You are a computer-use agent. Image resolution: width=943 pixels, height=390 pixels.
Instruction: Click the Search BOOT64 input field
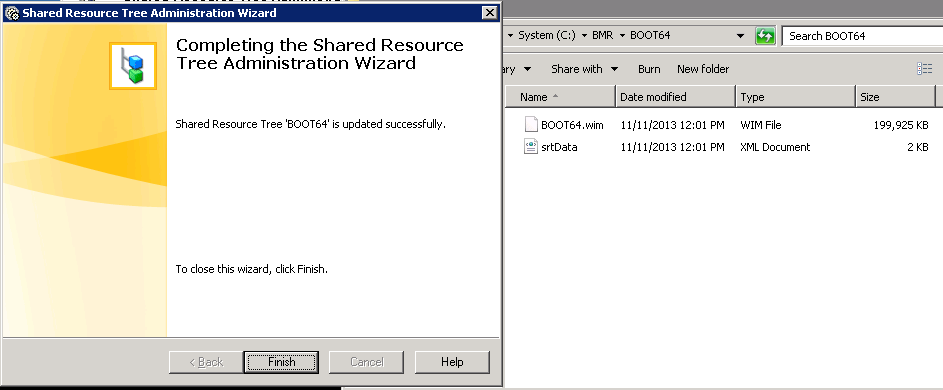click(862, 36)
